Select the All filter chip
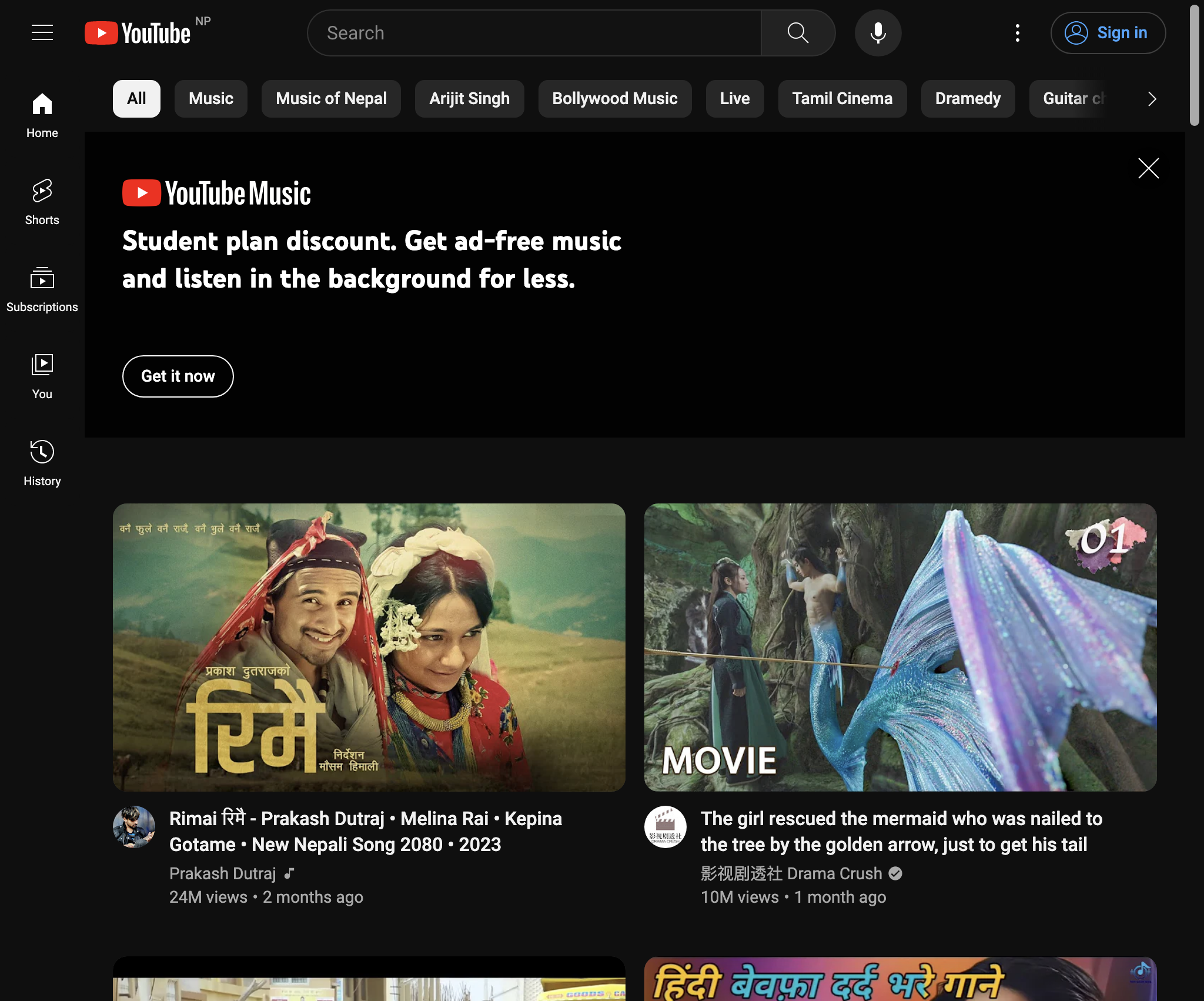Viewport: 1204px width, 1001px height. point(136,99)
